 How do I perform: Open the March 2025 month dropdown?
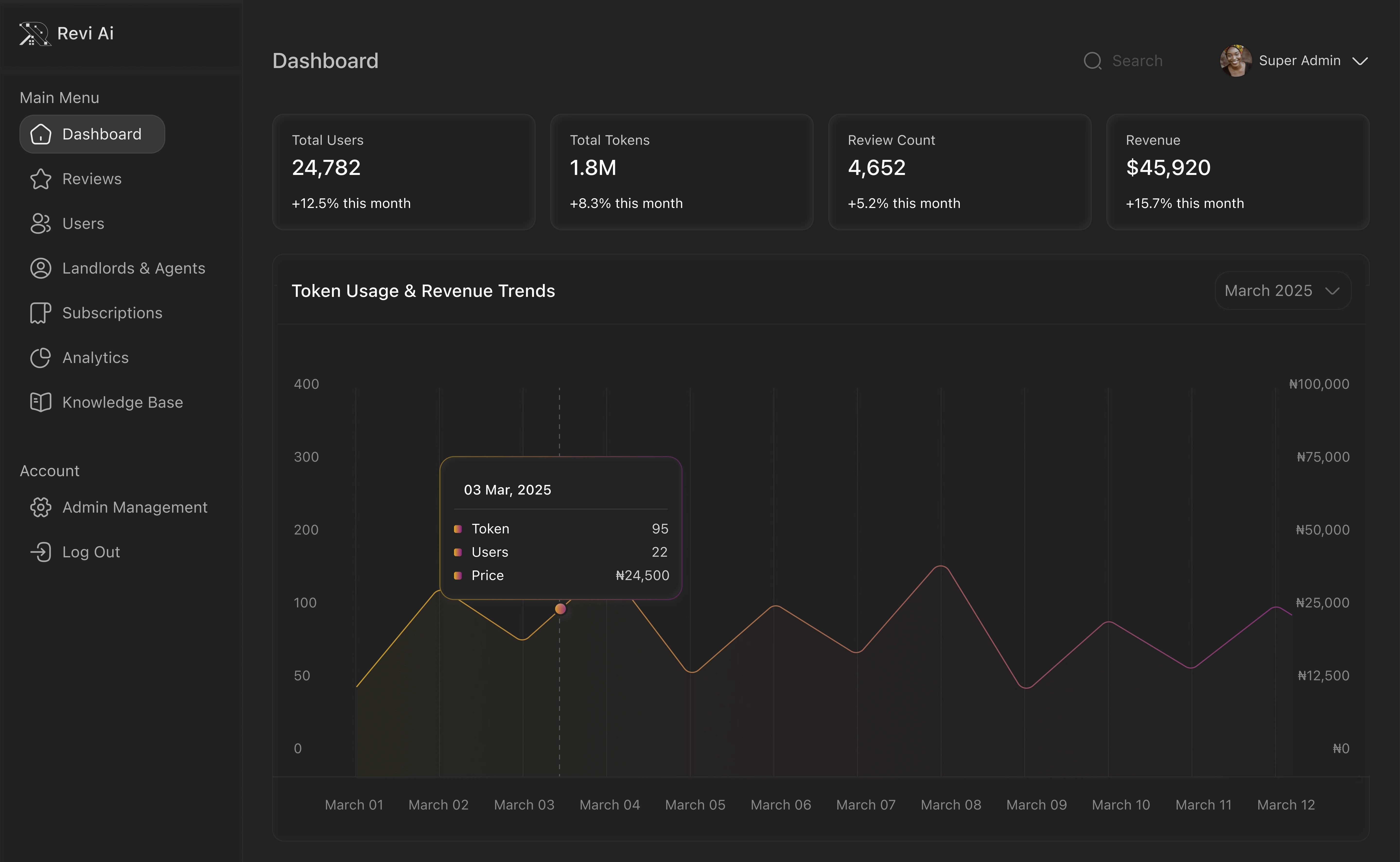1283,291
